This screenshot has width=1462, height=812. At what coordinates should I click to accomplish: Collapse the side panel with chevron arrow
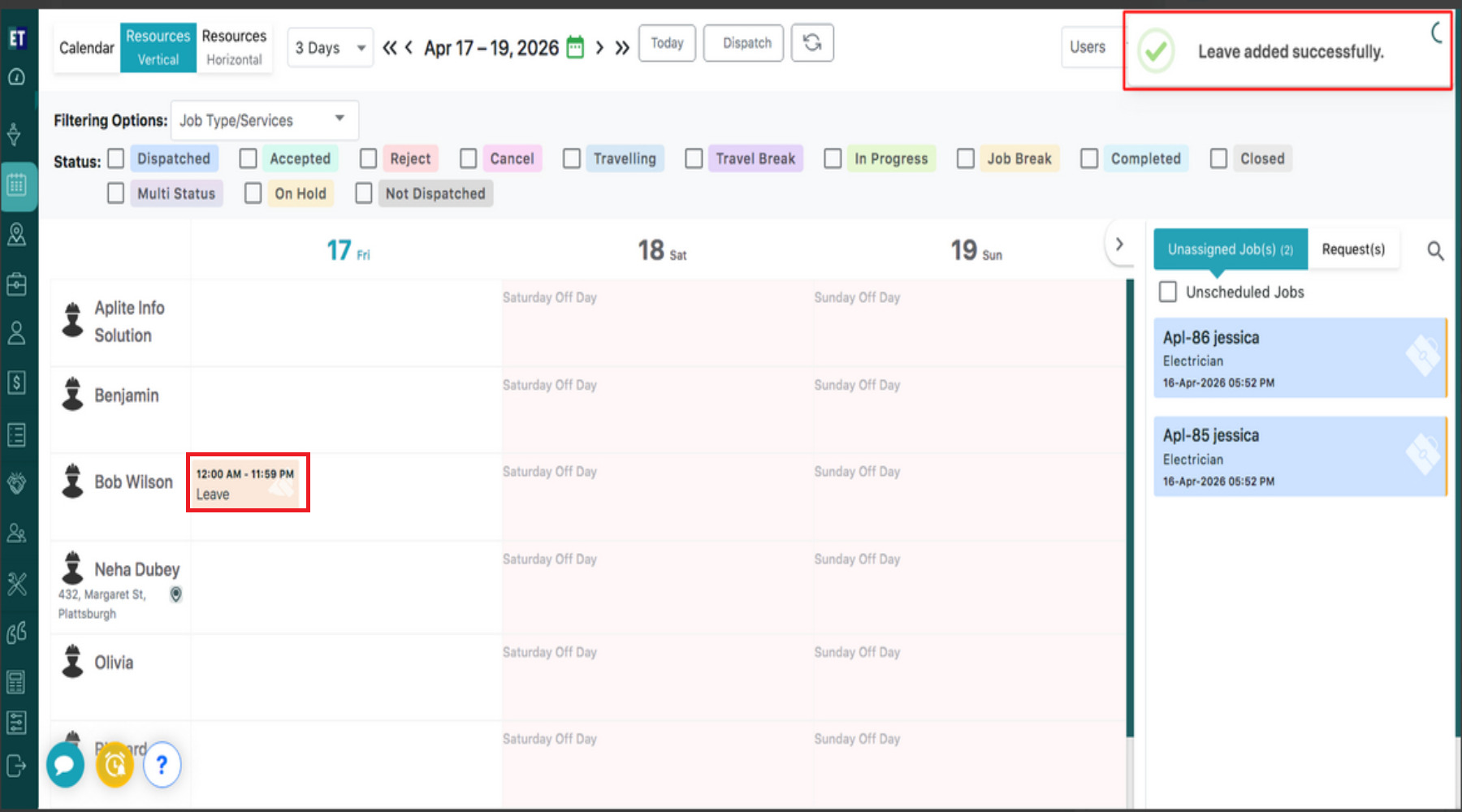click(1119, 244)
